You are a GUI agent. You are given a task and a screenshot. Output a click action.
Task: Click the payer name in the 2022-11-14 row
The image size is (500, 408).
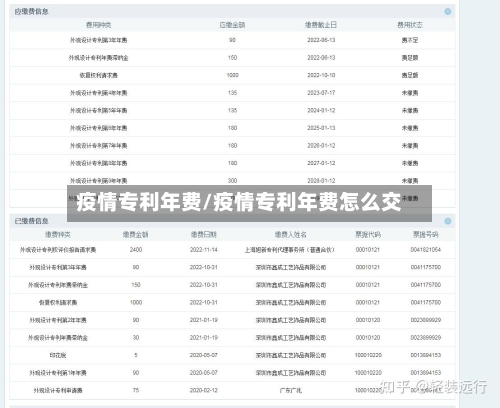[x=290, y=250]
